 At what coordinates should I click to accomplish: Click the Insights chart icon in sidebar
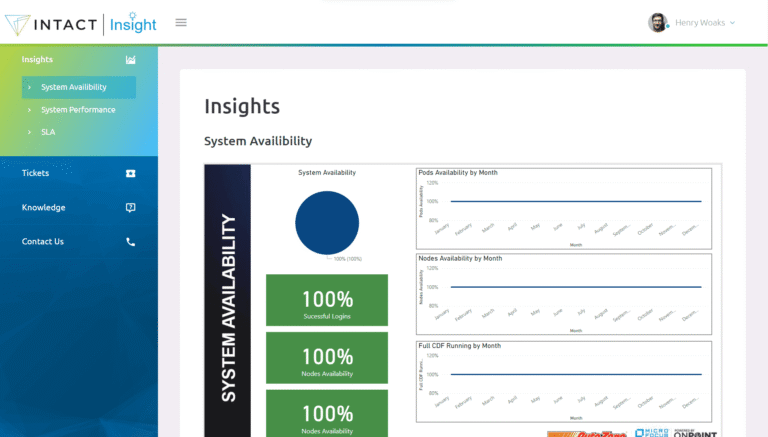(130, 60)
